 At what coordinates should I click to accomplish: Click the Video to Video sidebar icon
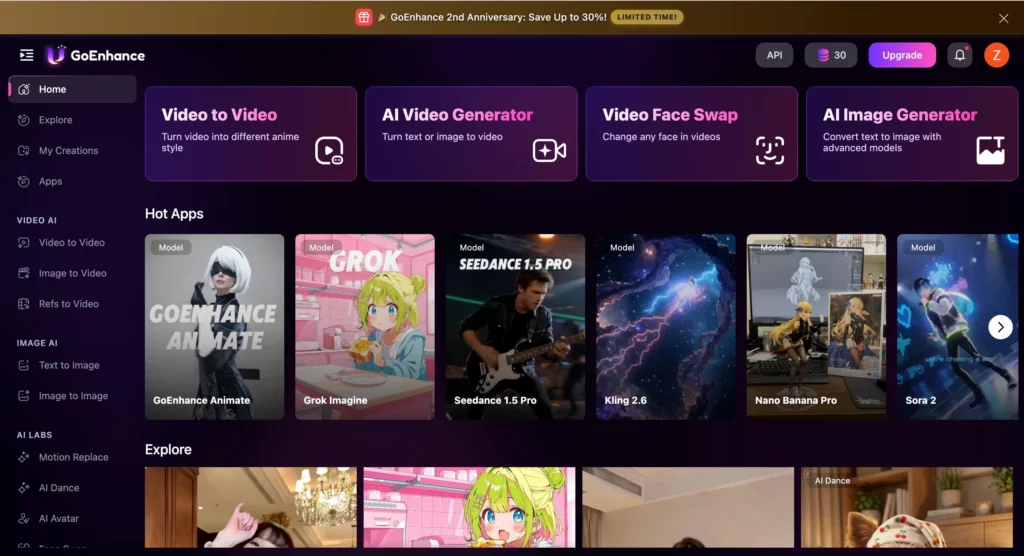(24, 242)
